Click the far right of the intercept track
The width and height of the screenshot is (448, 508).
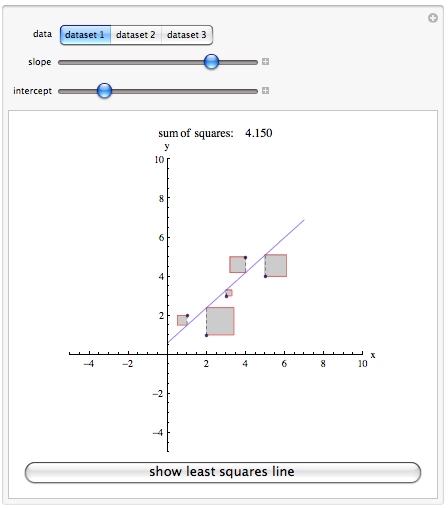point(255,91)
